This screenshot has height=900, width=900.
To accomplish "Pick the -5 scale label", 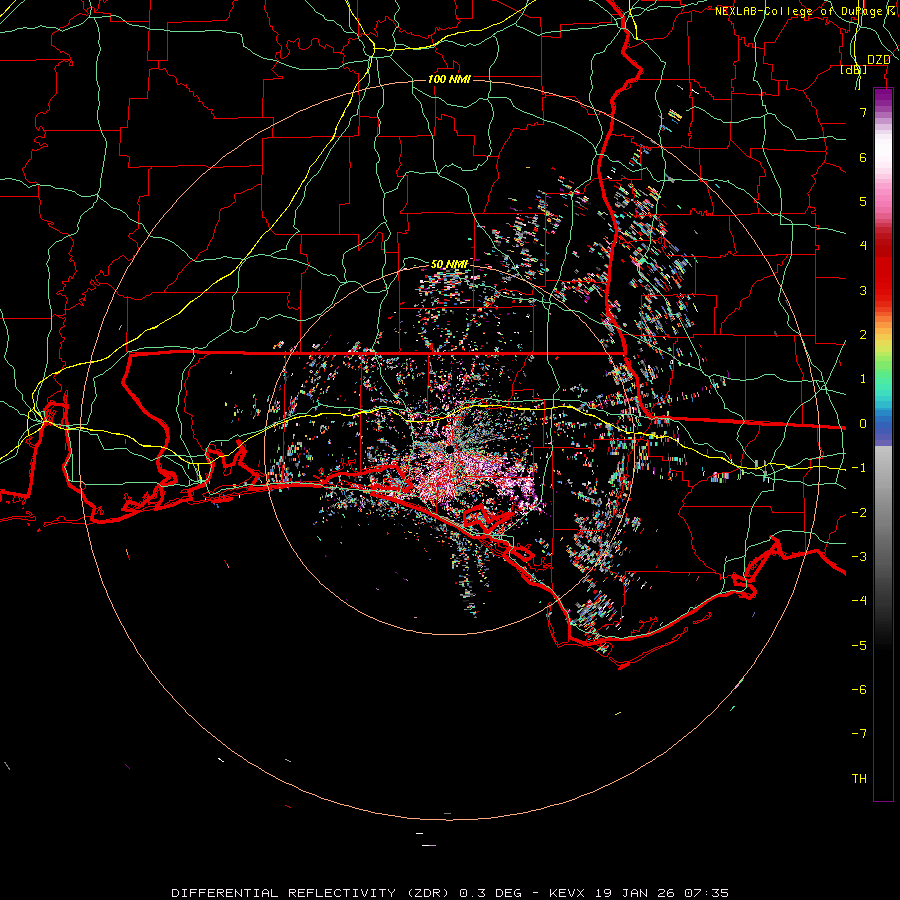I will [859, 645].
